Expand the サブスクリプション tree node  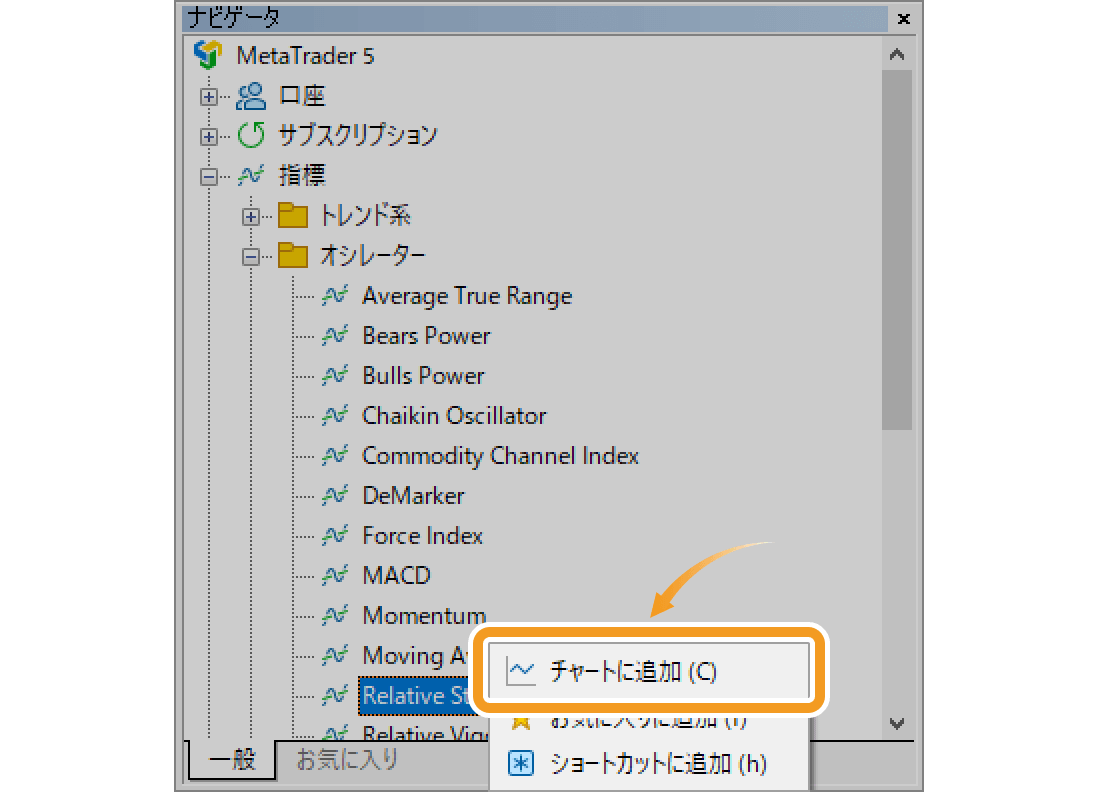[x=208, y=136]
